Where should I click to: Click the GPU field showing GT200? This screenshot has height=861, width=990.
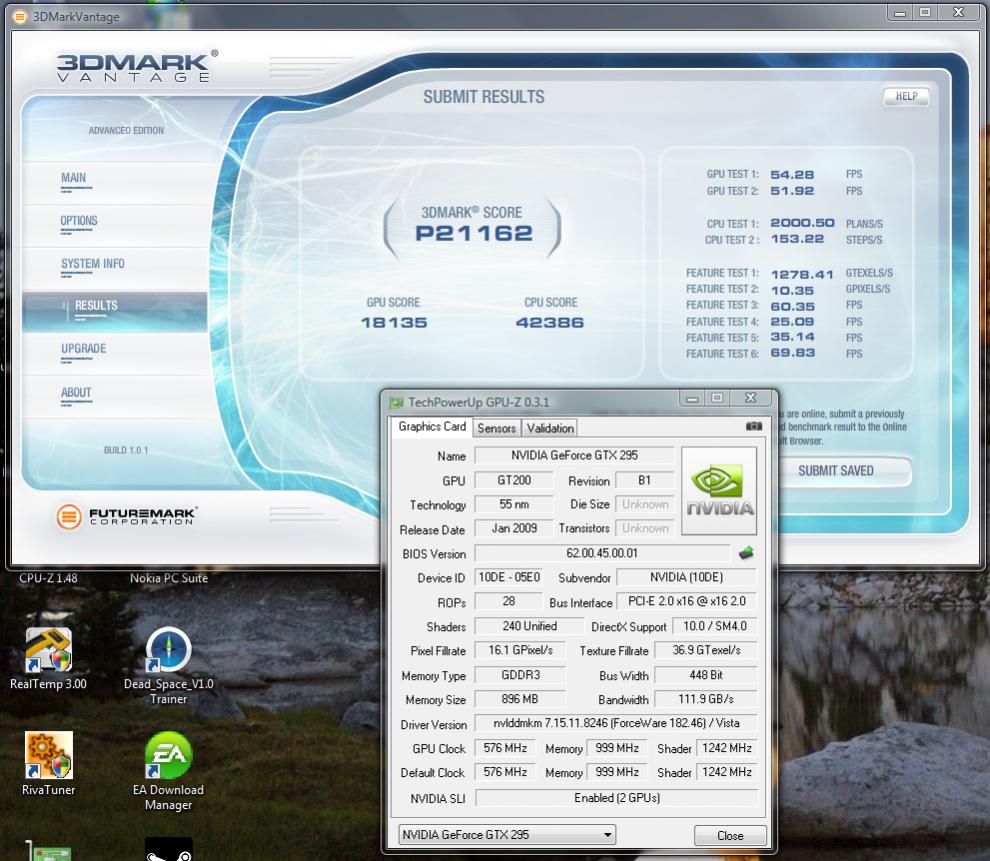(514, 480)
